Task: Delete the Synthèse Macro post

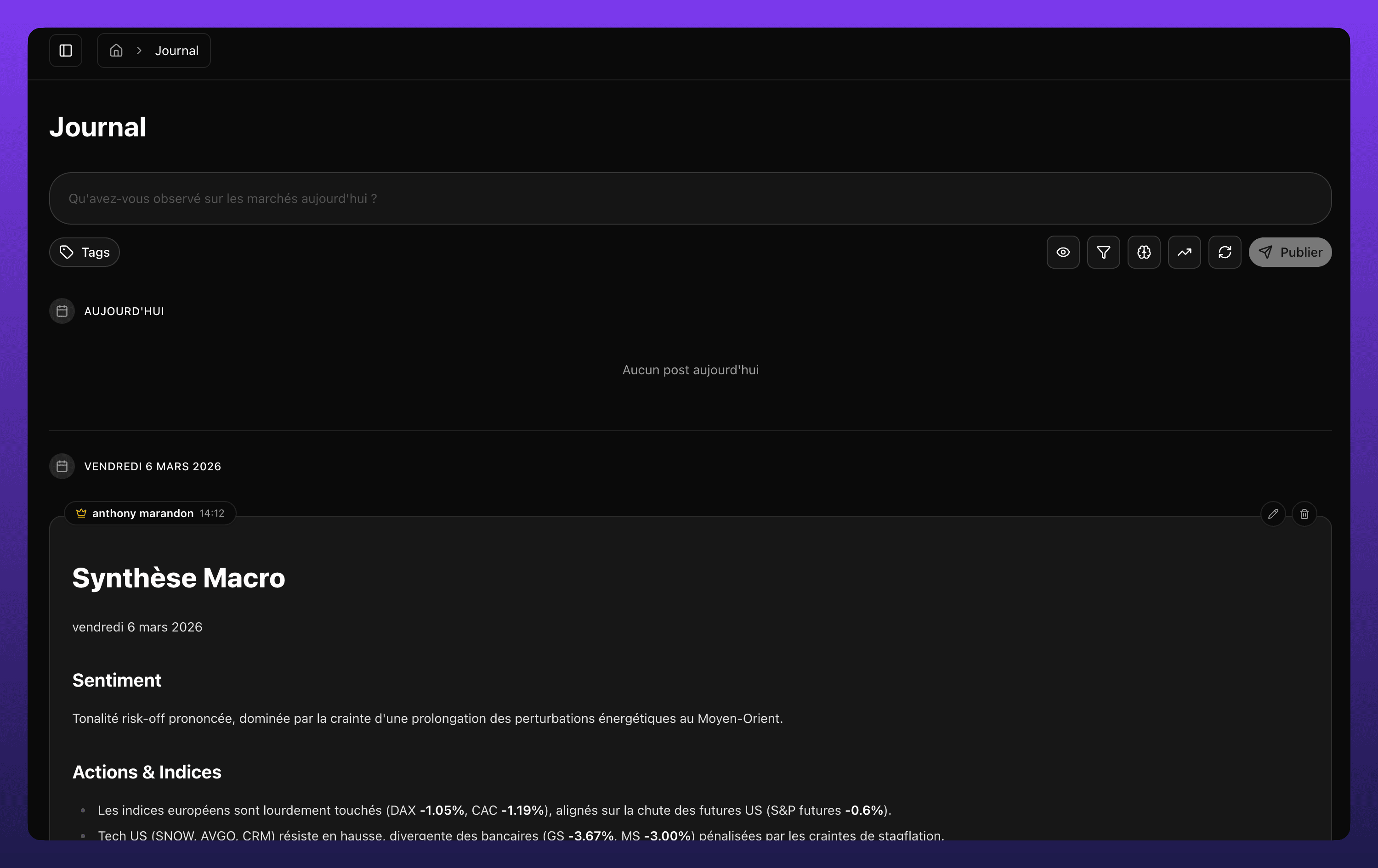Action: click(1304, 514)
